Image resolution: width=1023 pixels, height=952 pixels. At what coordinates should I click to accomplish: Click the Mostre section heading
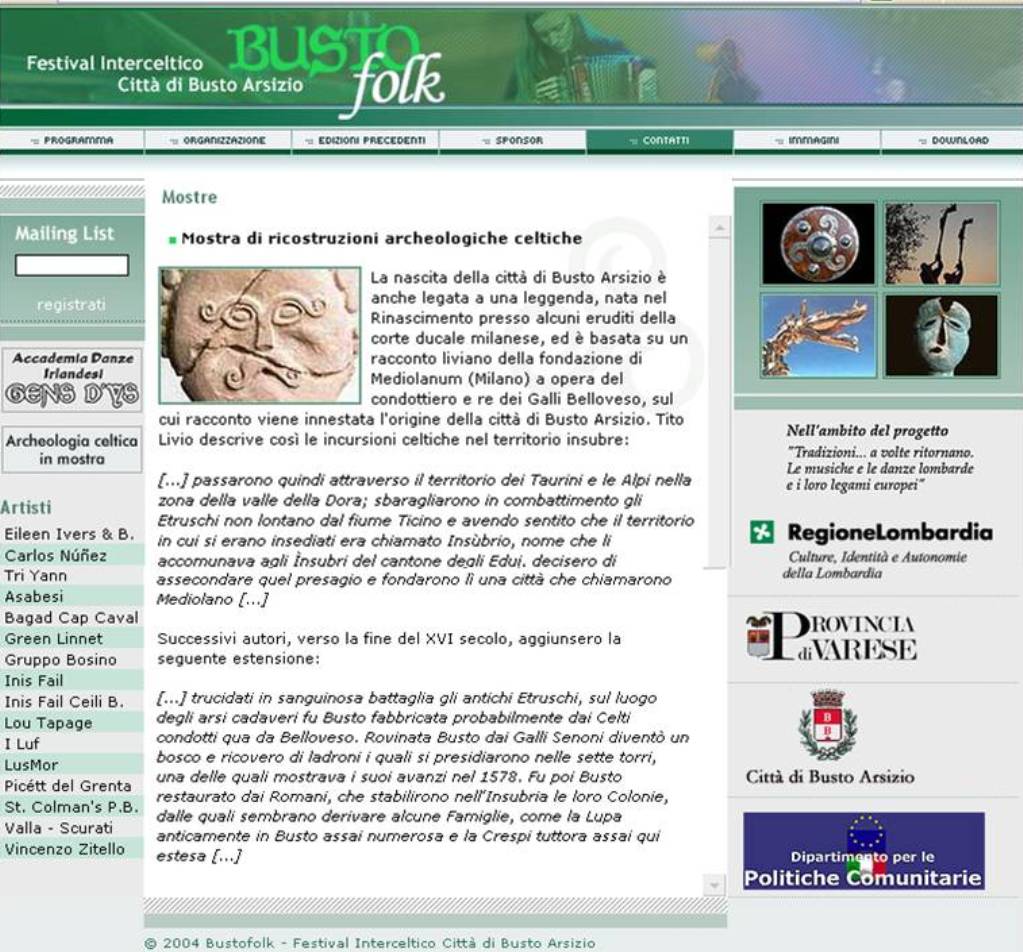(x=190, y=197)
